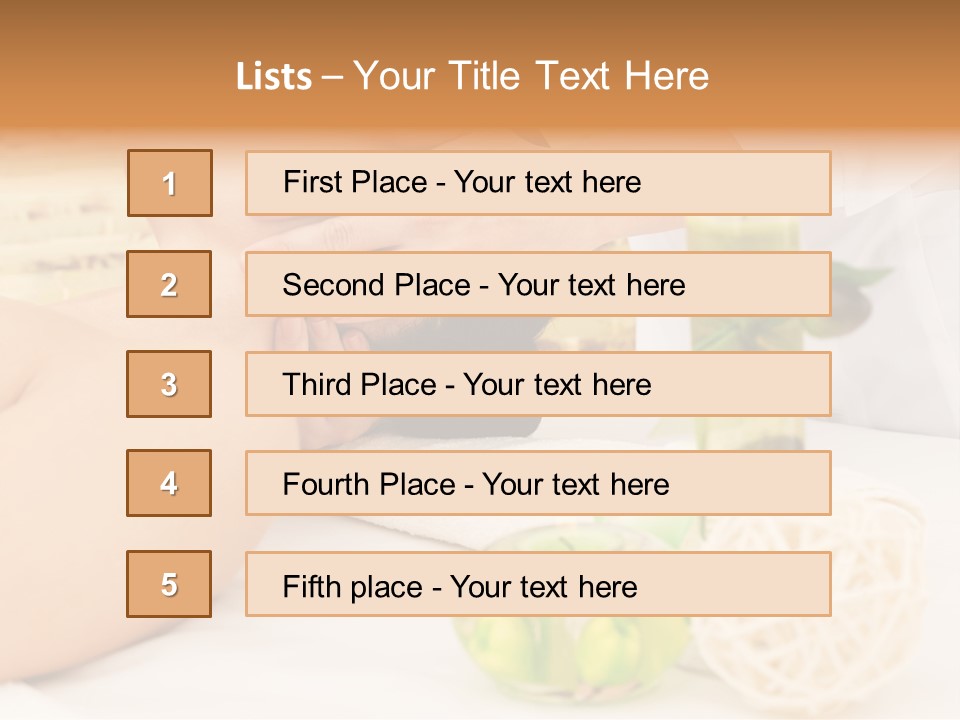Click the "Fifth place - Your text here" box
This screenshot has height=720, width=960.
pos(538,584)
